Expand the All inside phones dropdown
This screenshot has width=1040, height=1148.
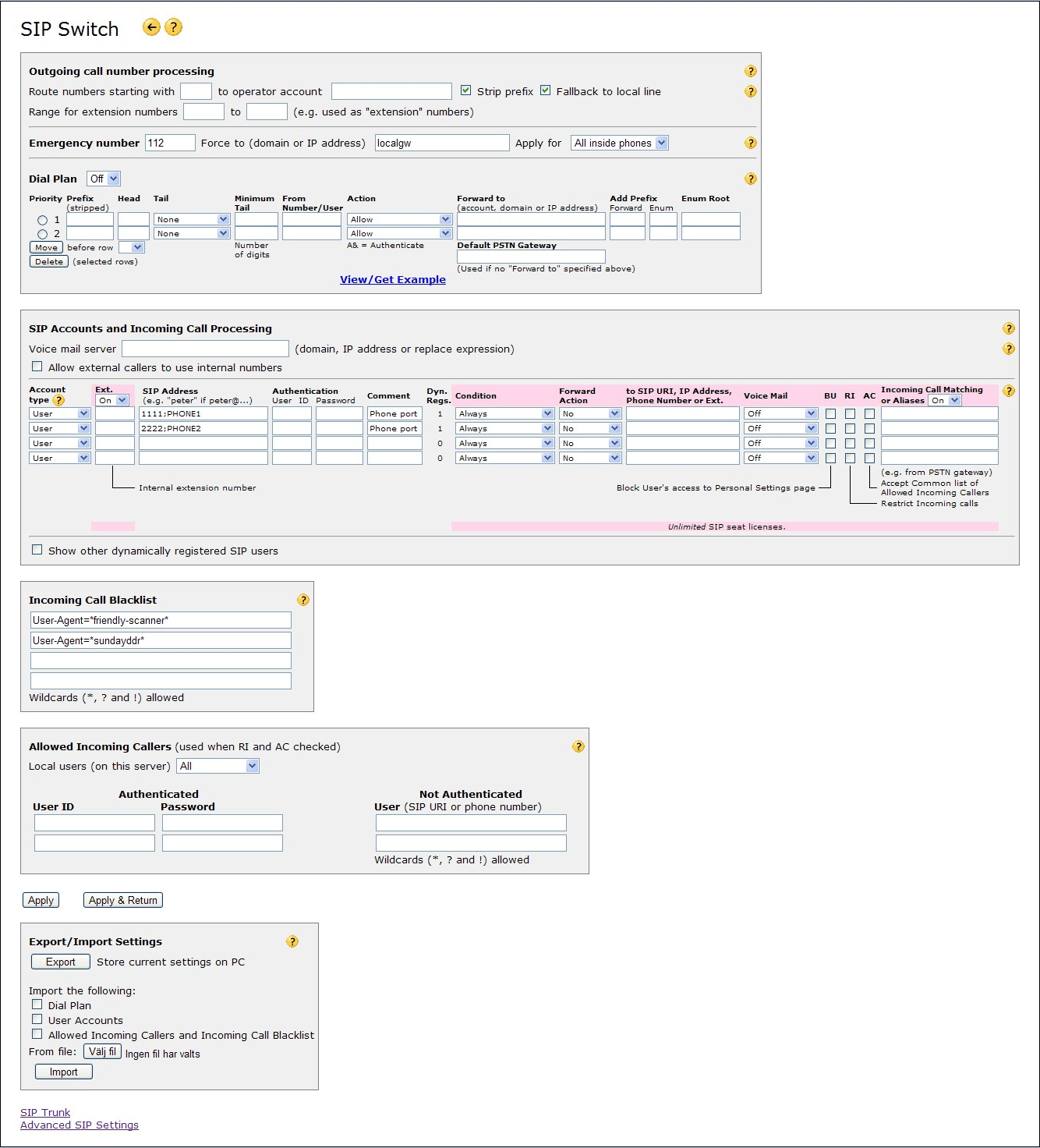[620, 143]
